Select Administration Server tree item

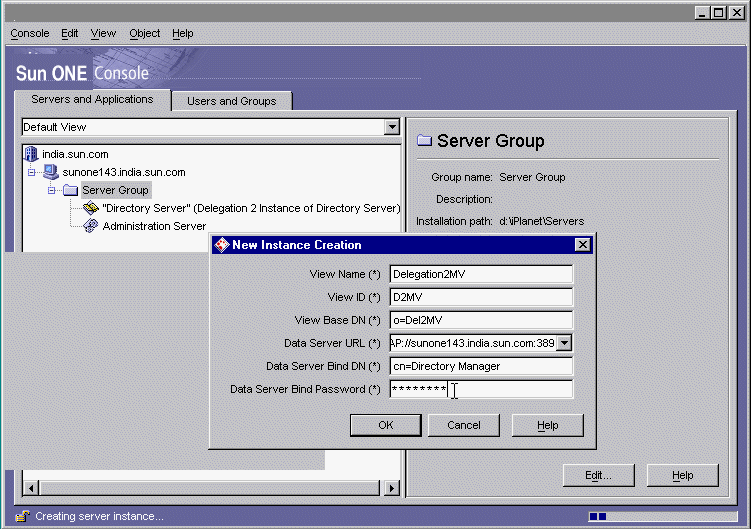[154, 226]
